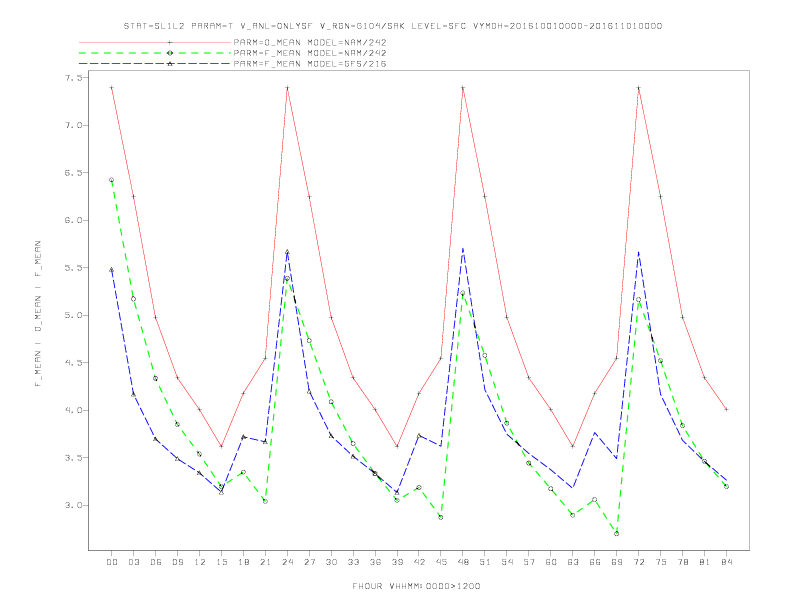
Task: Click x-axis tick label 78
Action: tap(682, 562)
